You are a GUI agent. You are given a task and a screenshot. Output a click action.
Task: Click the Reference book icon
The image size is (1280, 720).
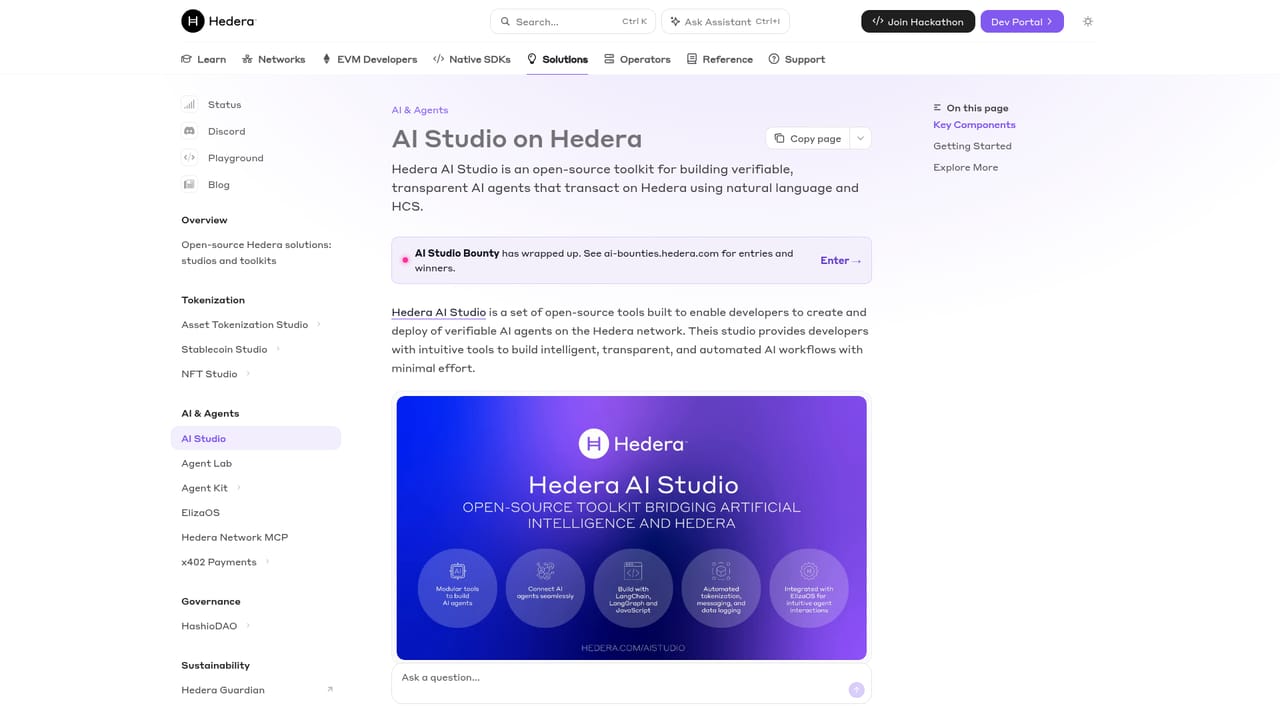[692, 59]
